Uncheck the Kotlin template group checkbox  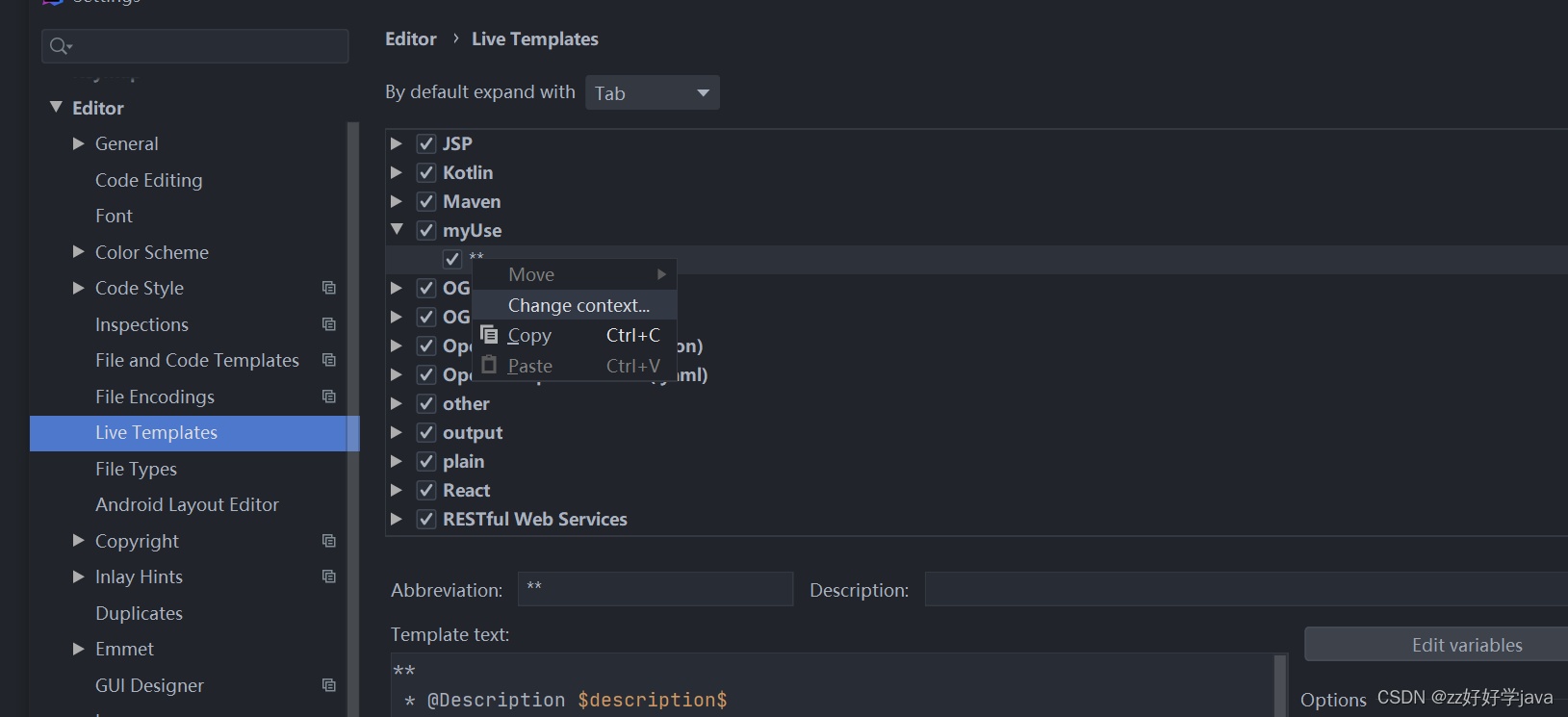(426, 173)
